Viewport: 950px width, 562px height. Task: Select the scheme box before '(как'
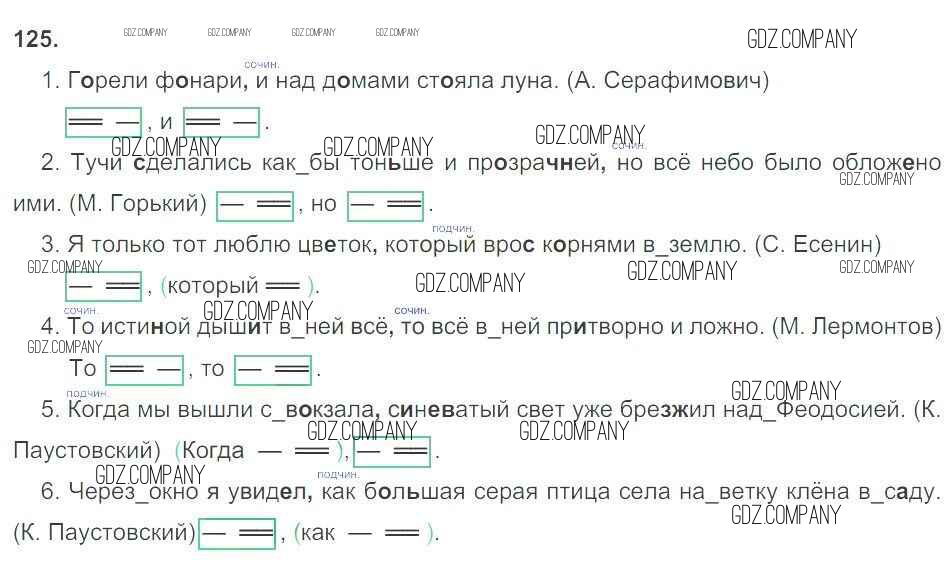pyautogui.click(x=237, y=534)
